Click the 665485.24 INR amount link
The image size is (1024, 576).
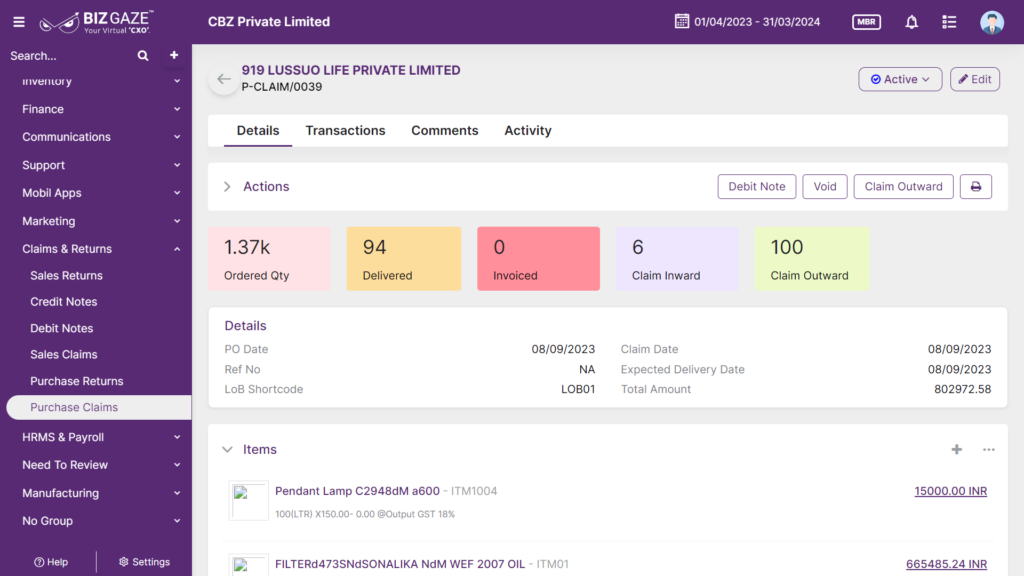click(946, 564)
